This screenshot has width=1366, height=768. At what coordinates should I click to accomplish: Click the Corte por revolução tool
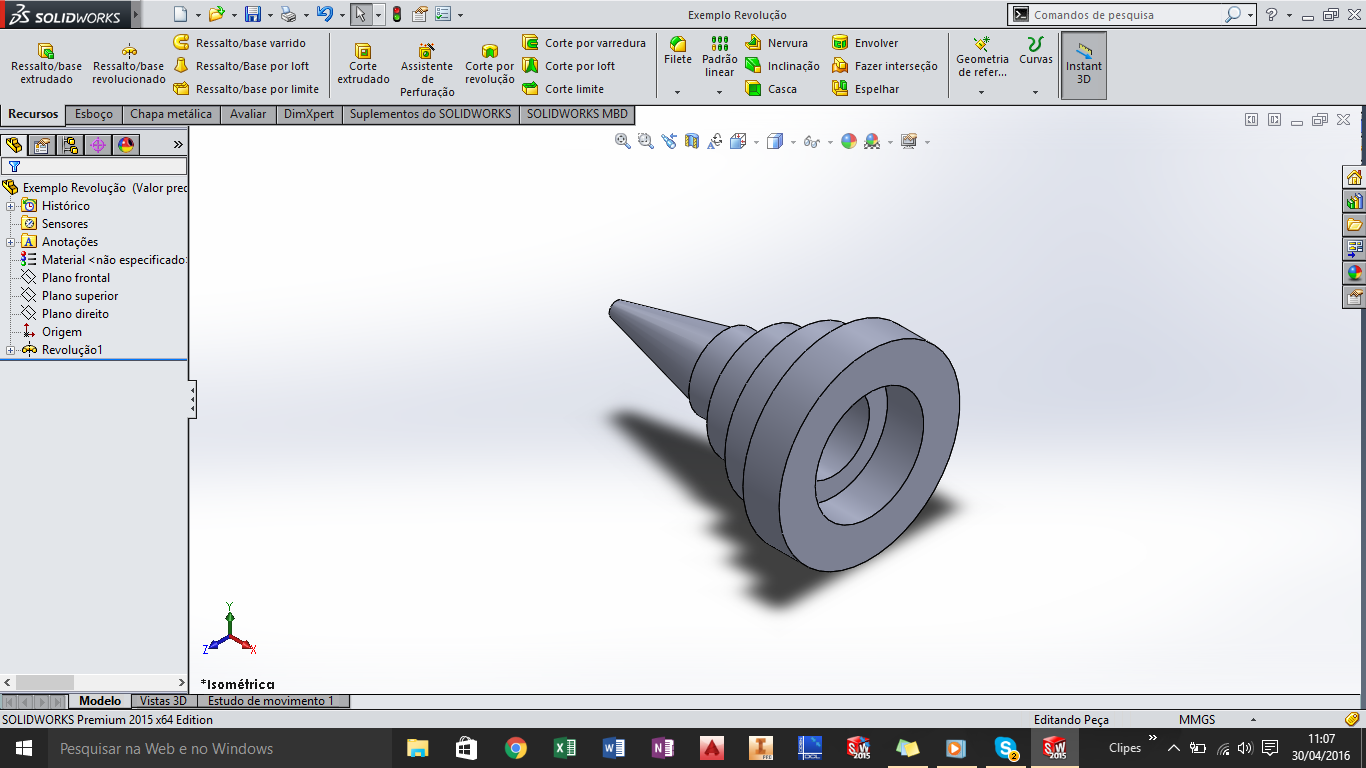coord(490,63)
